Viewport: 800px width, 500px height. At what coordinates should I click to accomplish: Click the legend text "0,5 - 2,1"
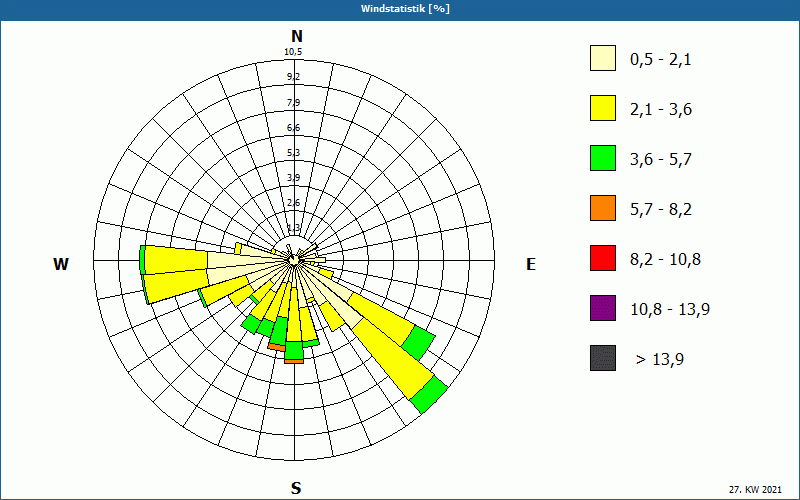click(x=661, y=60)
